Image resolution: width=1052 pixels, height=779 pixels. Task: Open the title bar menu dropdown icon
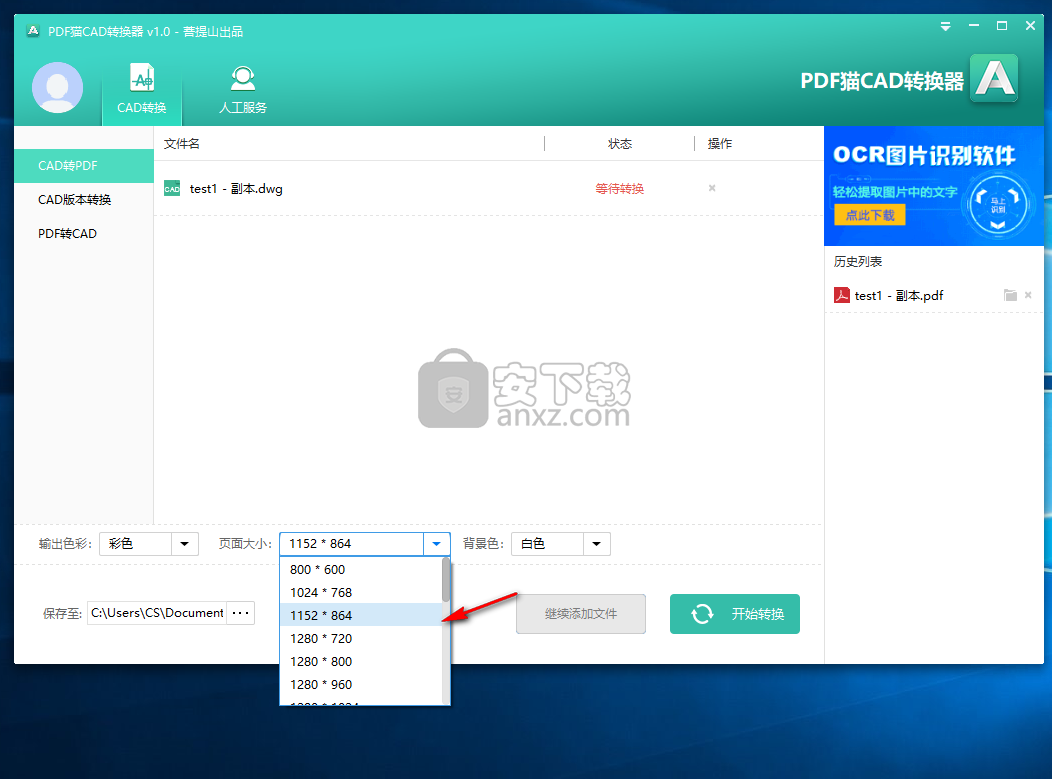click(945, 26)
